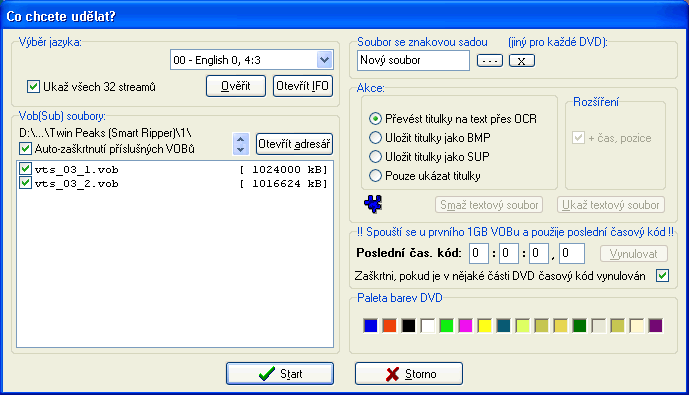The height and width of the screenshot is (395, 689).
Task: Pick the magenta swatch in DVD palette
Action: 465,326
